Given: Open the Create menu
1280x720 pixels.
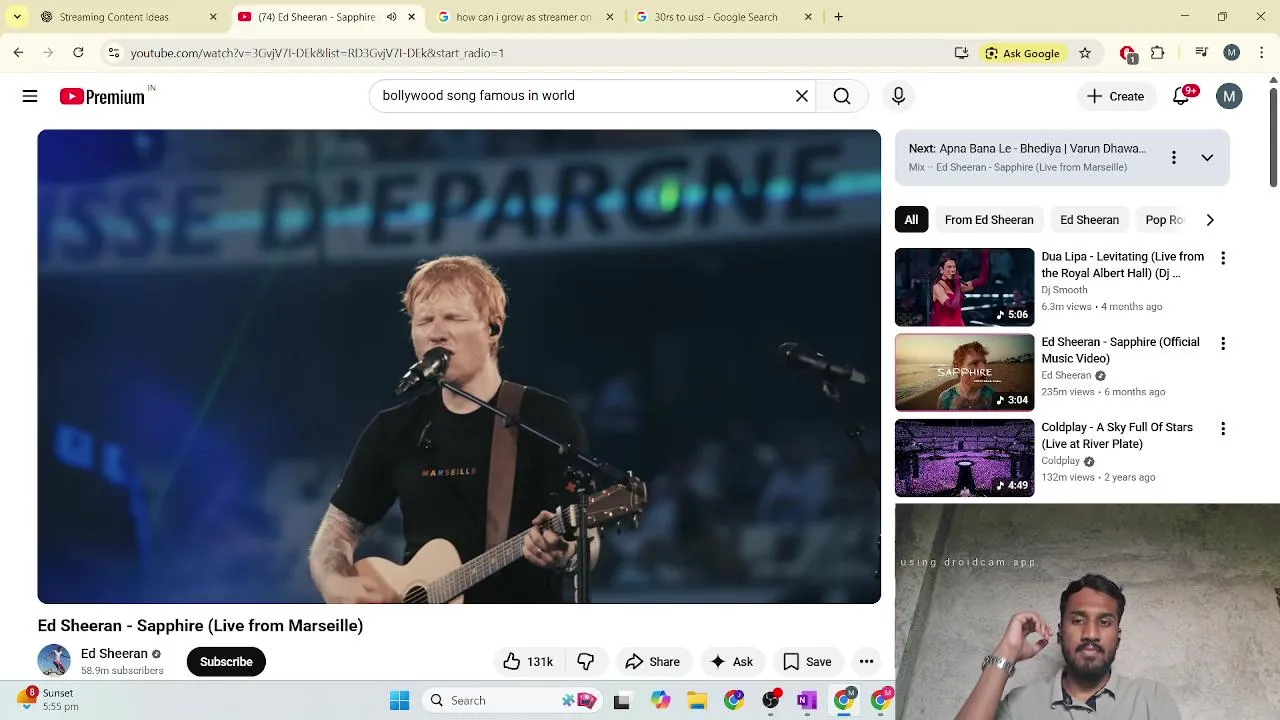Looking at the screenshot, I should pos(1115,96).
